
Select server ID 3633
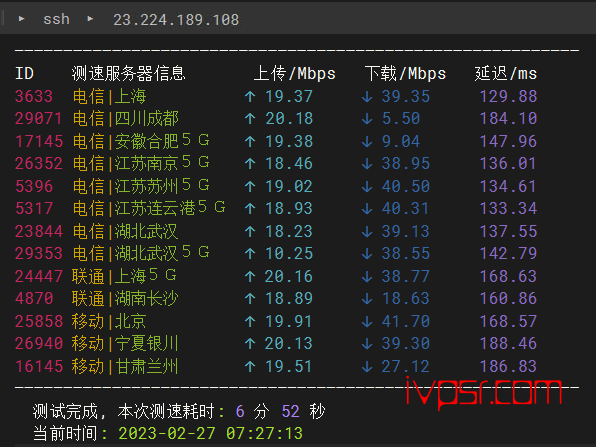[x=34, y=96]
